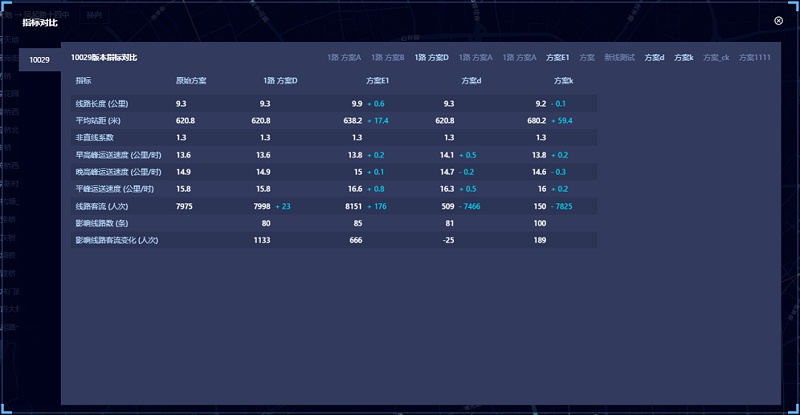
Task: Click the 1路 方案D table column header
Action: click(280, 81)
